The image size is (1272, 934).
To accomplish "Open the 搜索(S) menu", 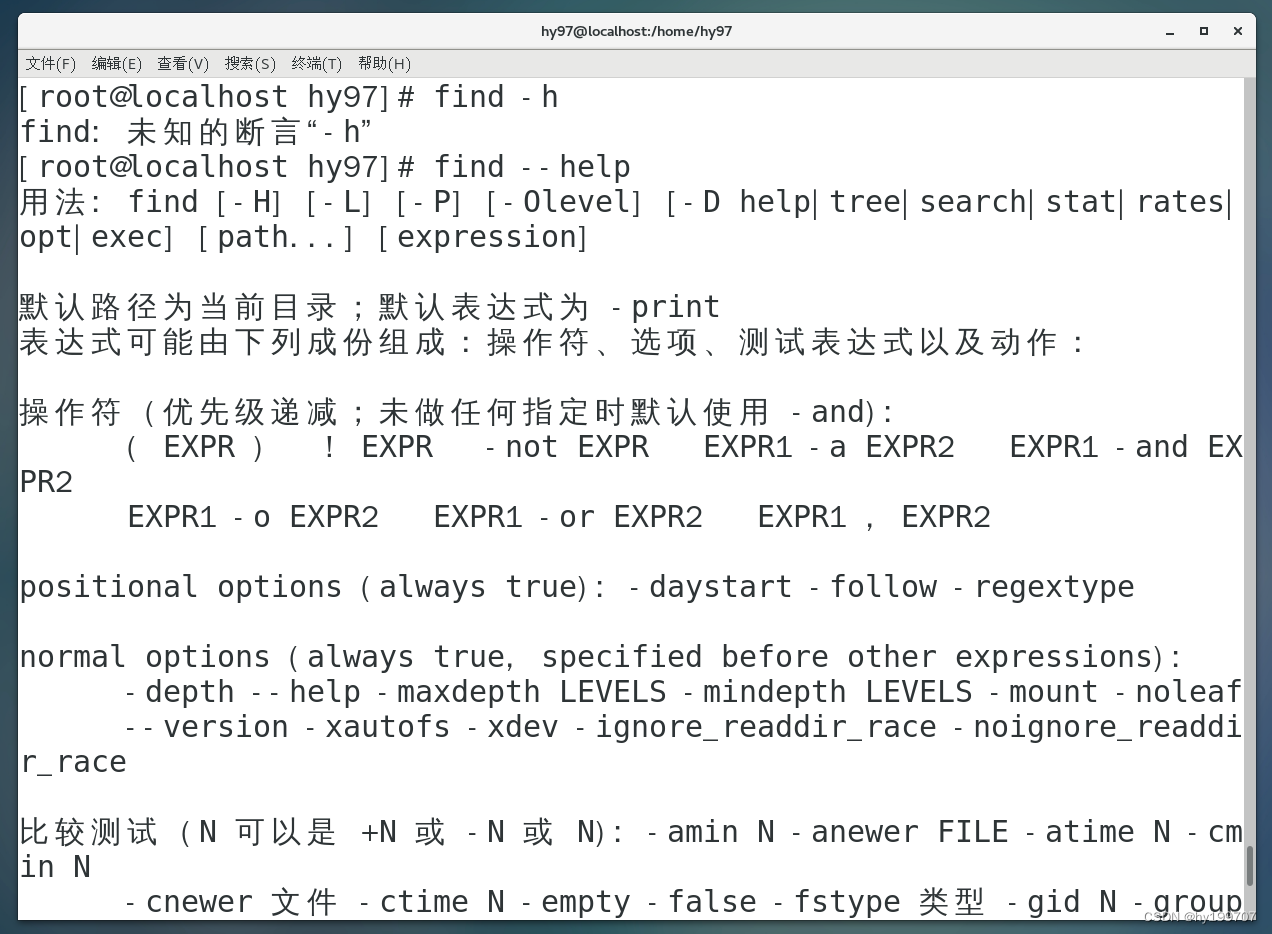I will point(249,63).
